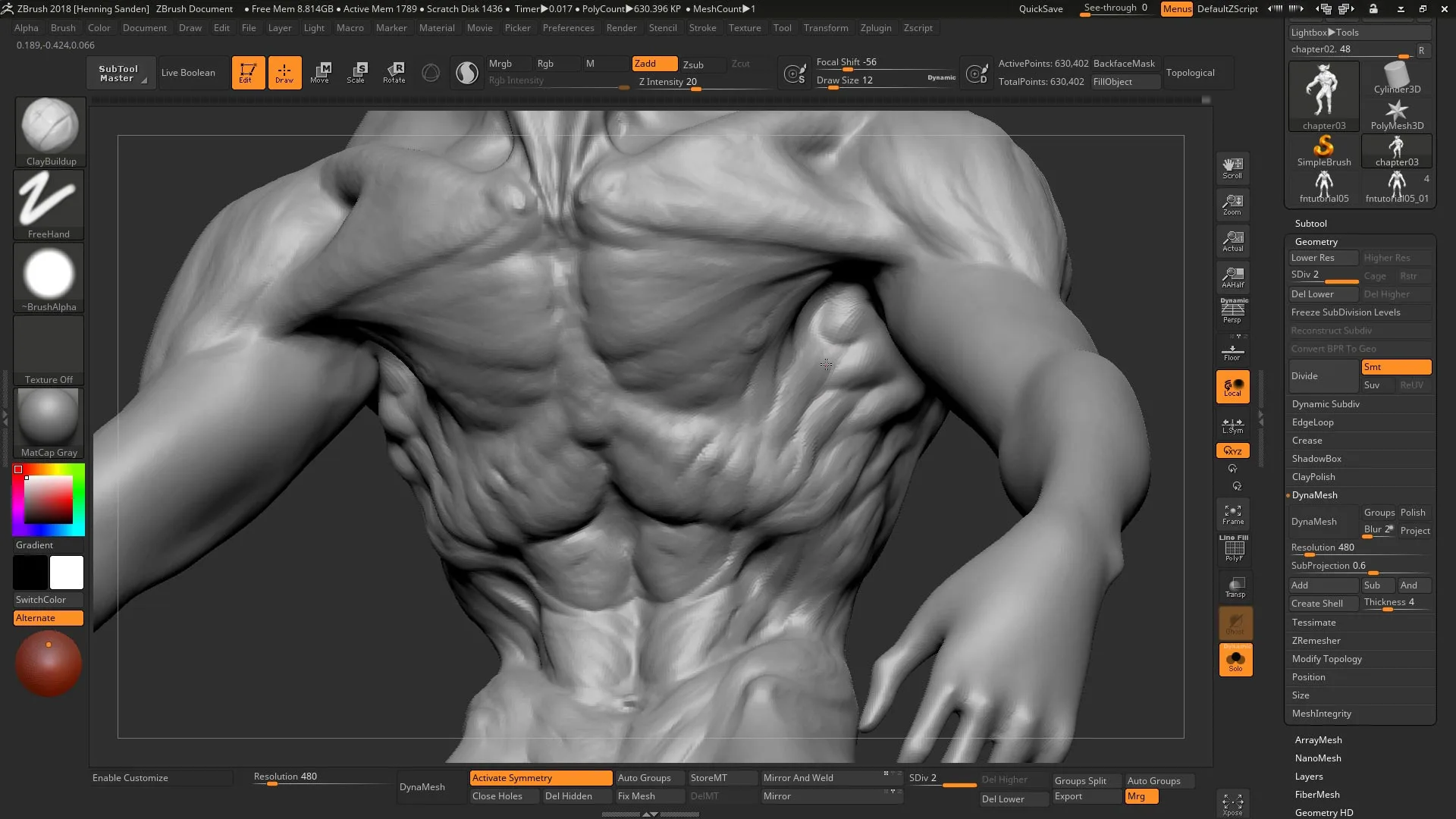Open the Zplugin menu
Viewport: 1456px width, 819px height.
pos(876,28)
